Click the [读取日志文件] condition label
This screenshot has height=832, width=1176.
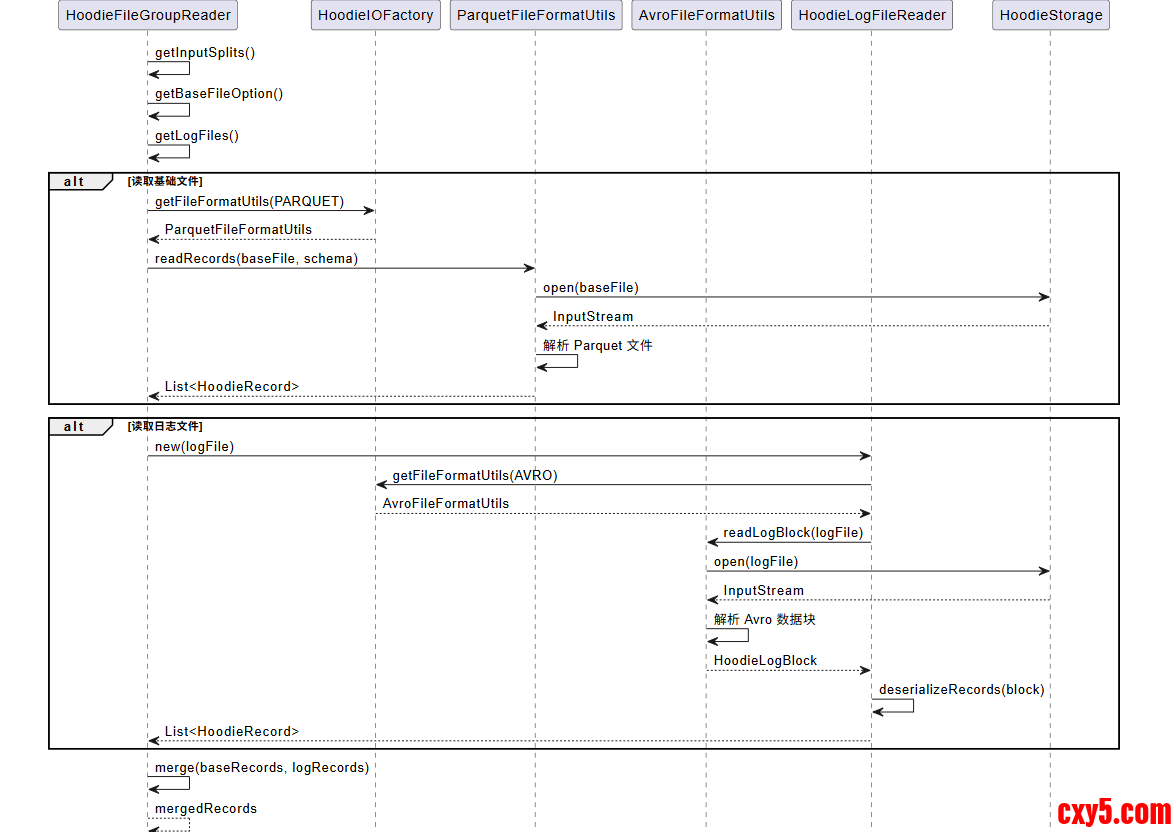(165, 426)
